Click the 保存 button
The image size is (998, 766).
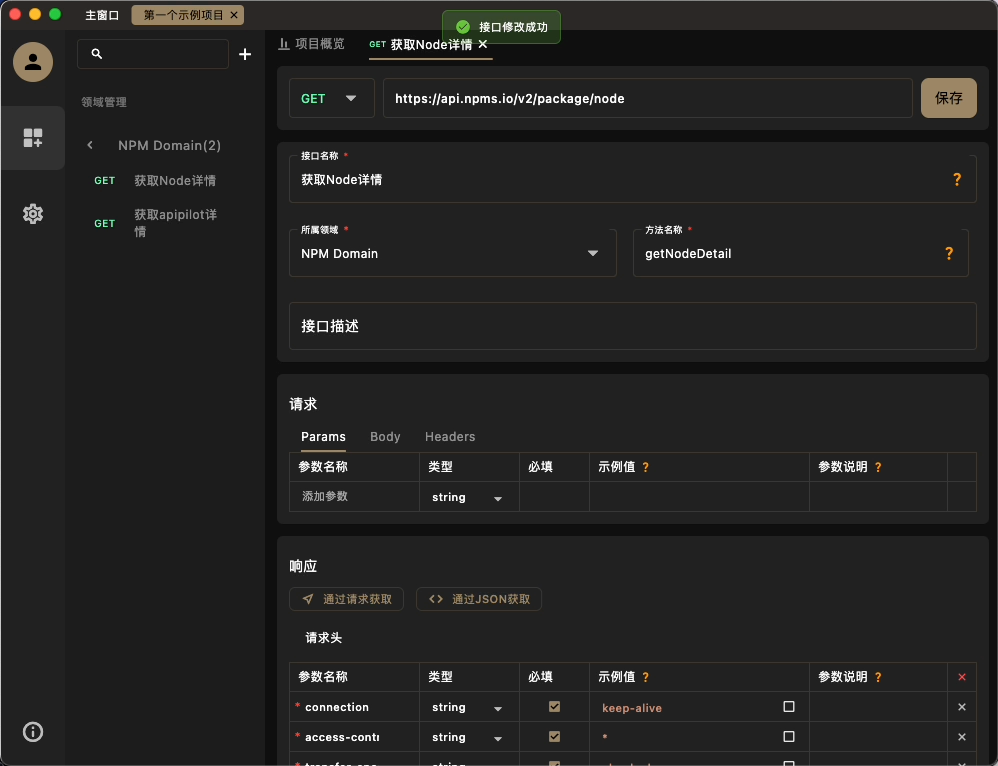click(948, 98)
